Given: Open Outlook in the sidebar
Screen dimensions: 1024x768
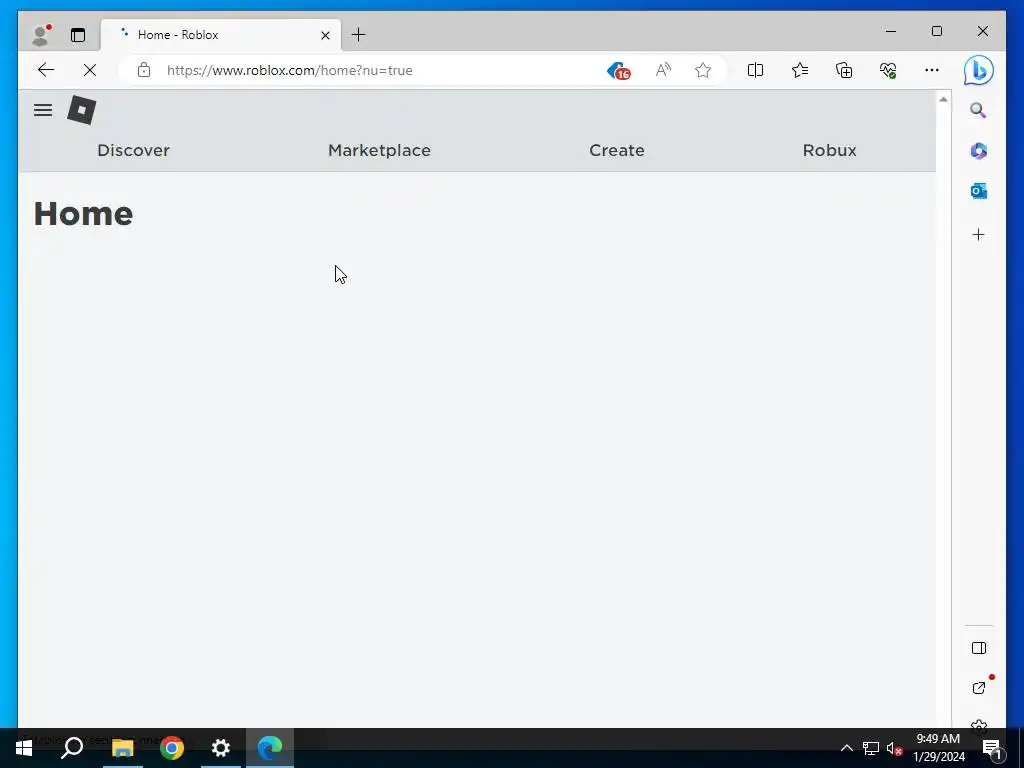Looking at the screenshot, I should click(x=978, y=191).
